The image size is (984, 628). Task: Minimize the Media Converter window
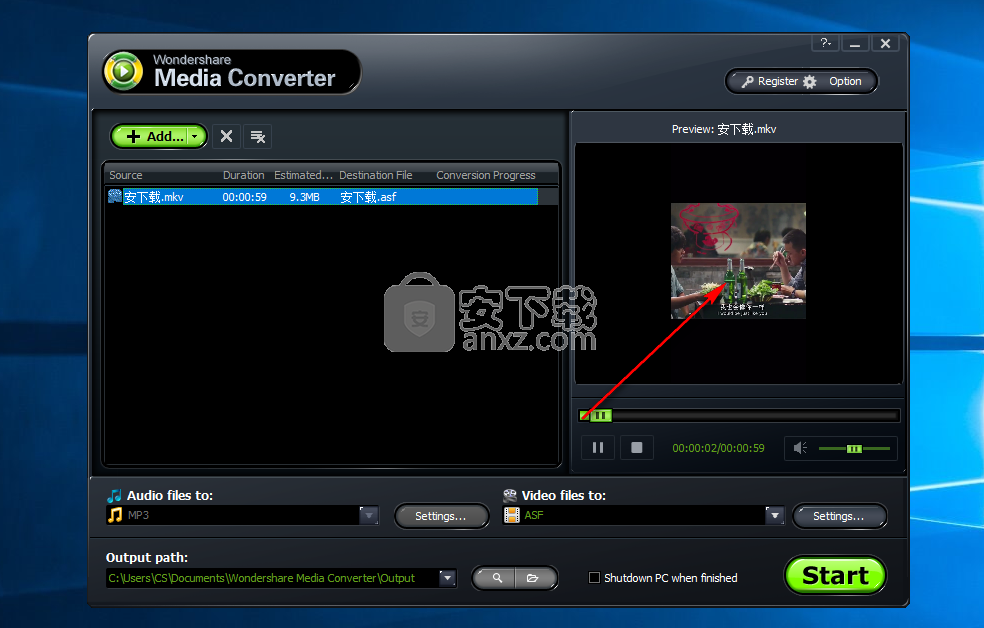pyautogui.click(x=855, y=43)
